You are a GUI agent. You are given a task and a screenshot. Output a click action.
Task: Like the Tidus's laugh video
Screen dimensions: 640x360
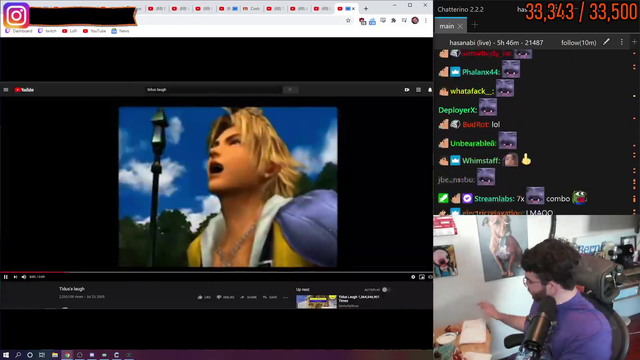[204, 297]
